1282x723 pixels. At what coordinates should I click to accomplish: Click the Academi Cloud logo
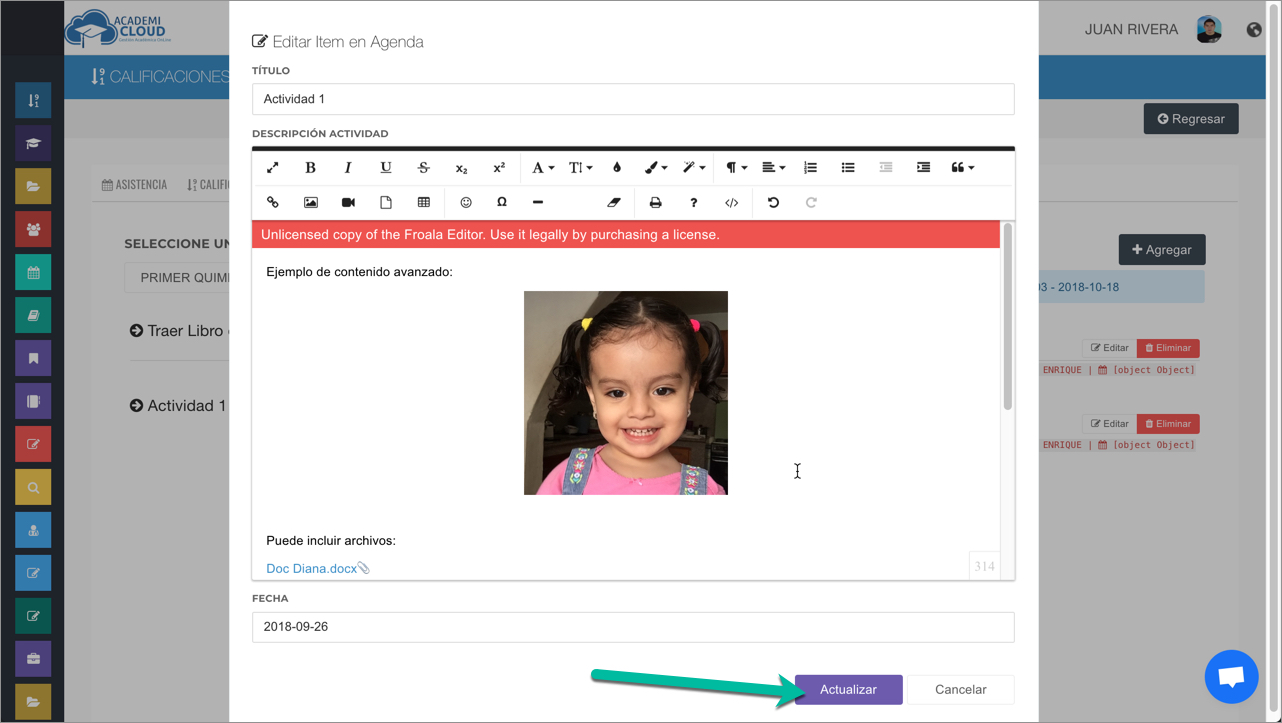click(120, 28)
